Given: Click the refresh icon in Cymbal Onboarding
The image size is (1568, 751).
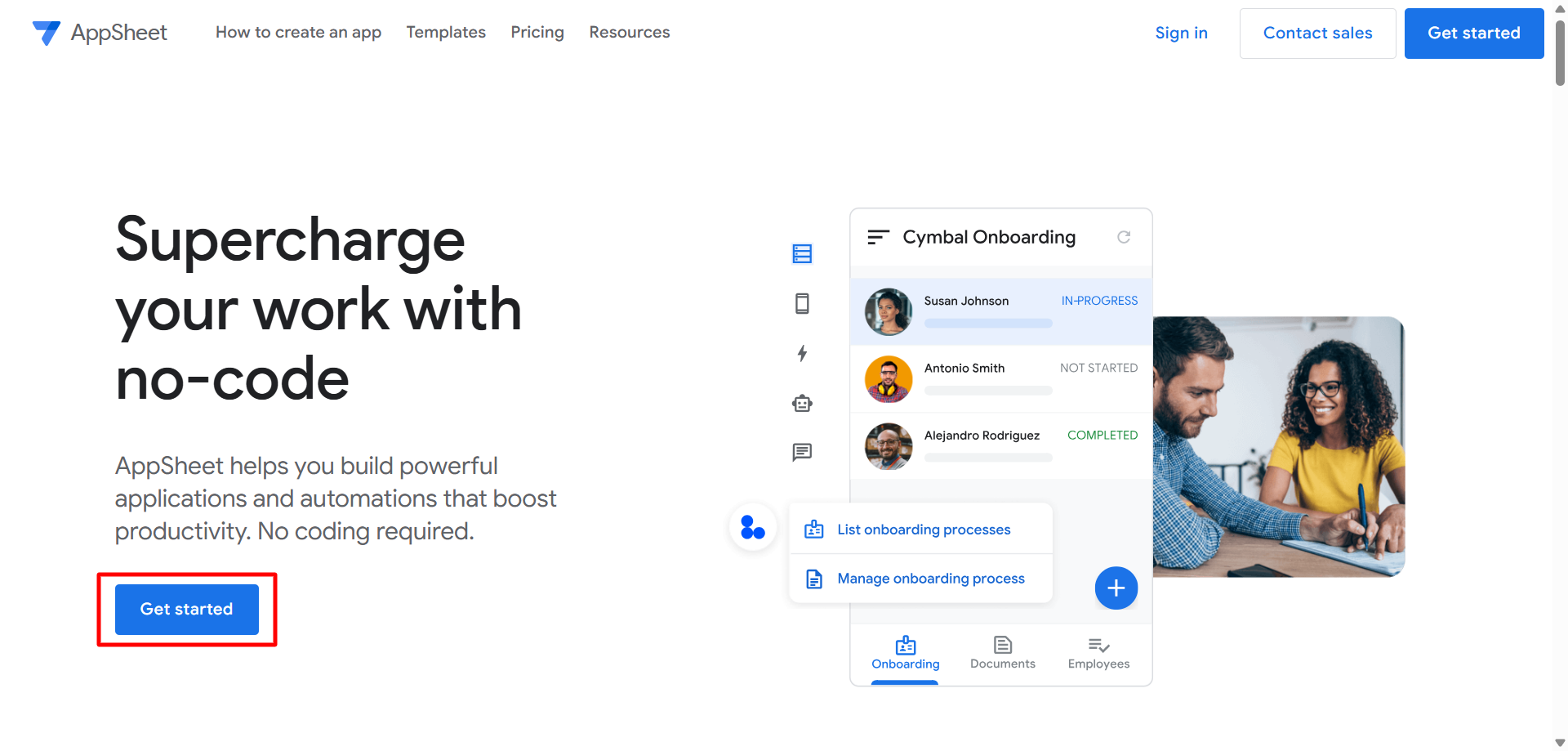Looking at the screenshot, I should pos(1124,237).
